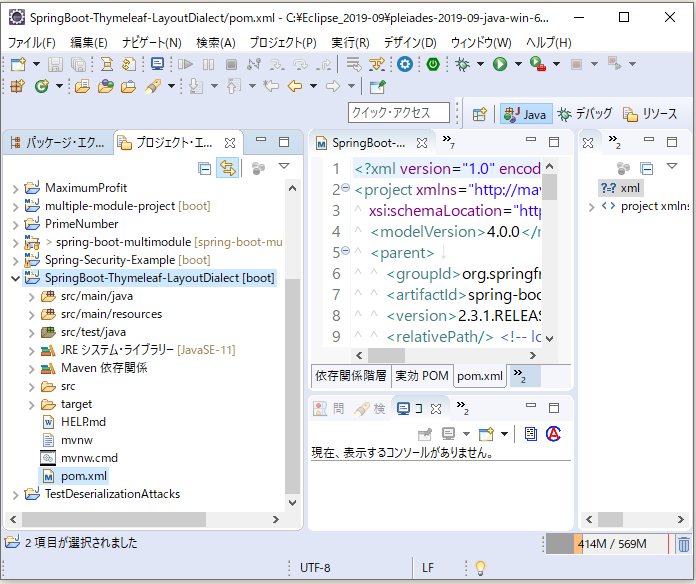Click the Save All icon in toolbar
Image resolution: width=696 pixels, height=584 pixels.
[79, 64]
